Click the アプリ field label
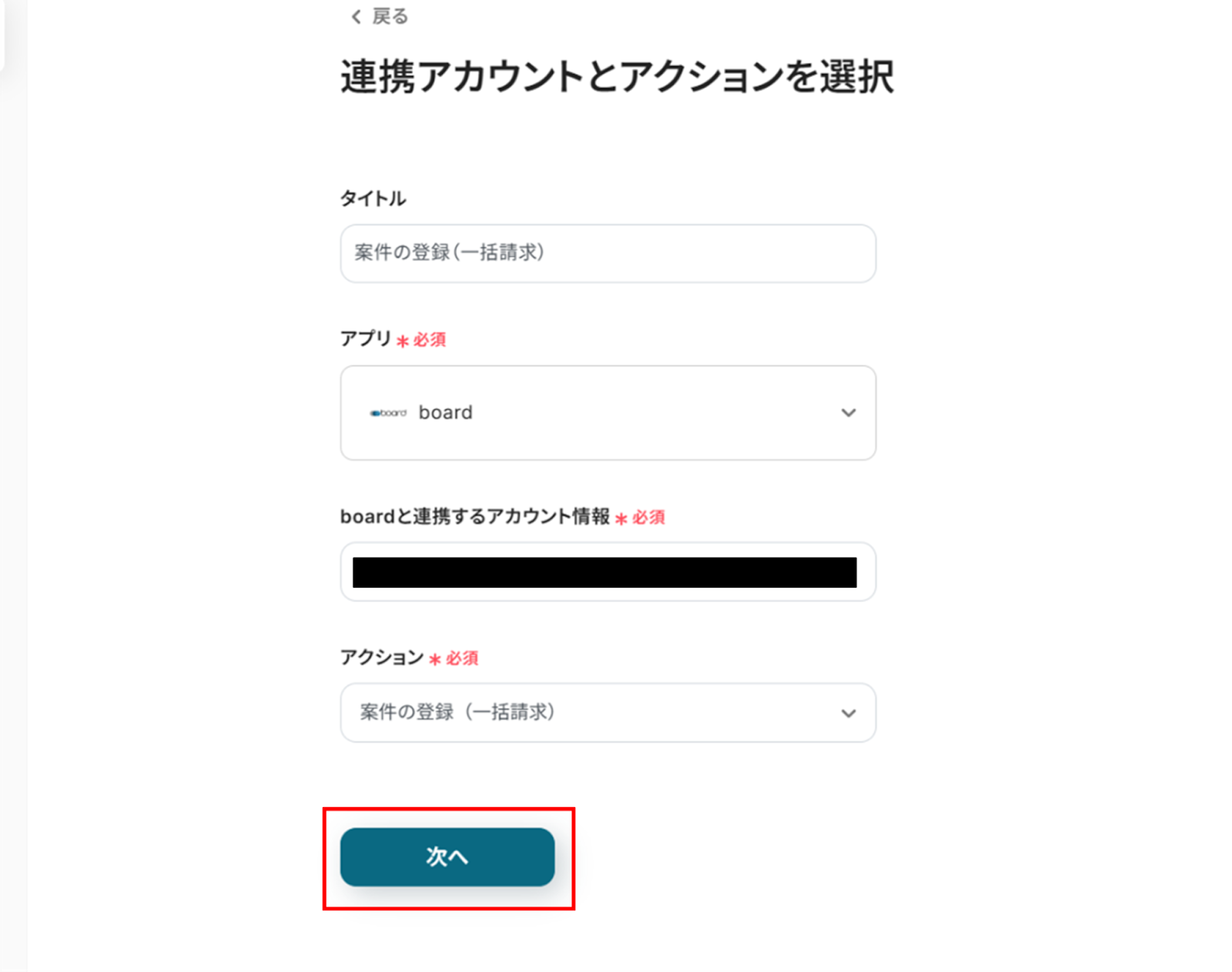The width and height of the screenshot is (1232, 972). tap(366, 339)
